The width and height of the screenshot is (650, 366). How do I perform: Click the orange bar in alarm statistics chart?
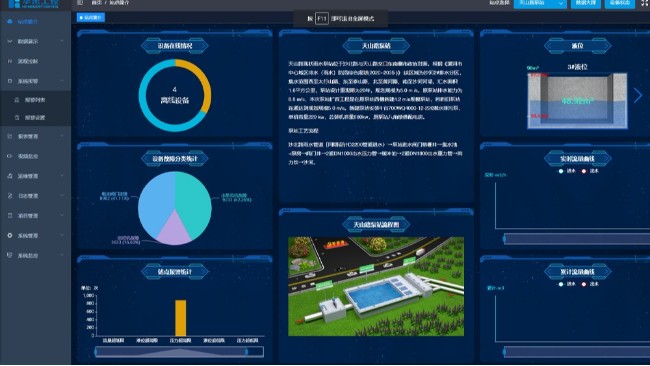pos(180,318)
